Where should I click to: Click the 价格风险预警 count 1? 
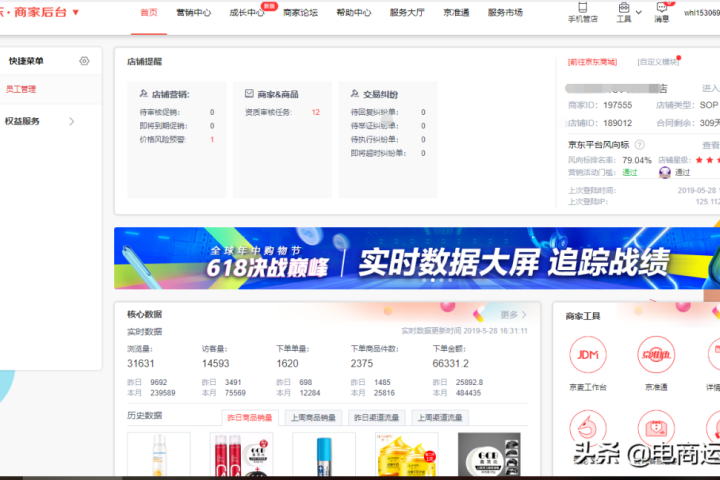212,139
